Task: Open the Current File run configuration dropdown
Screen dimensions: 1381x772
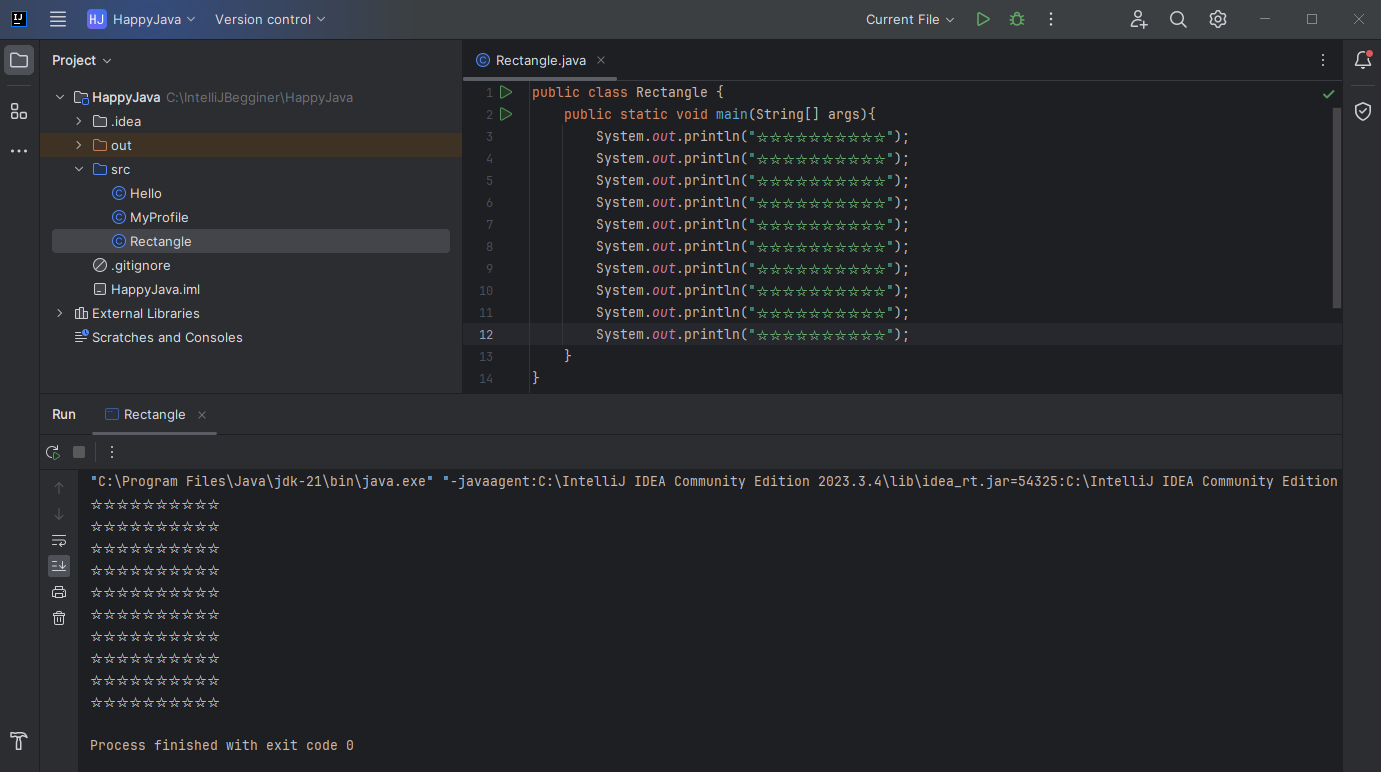Action: [910, 19]
